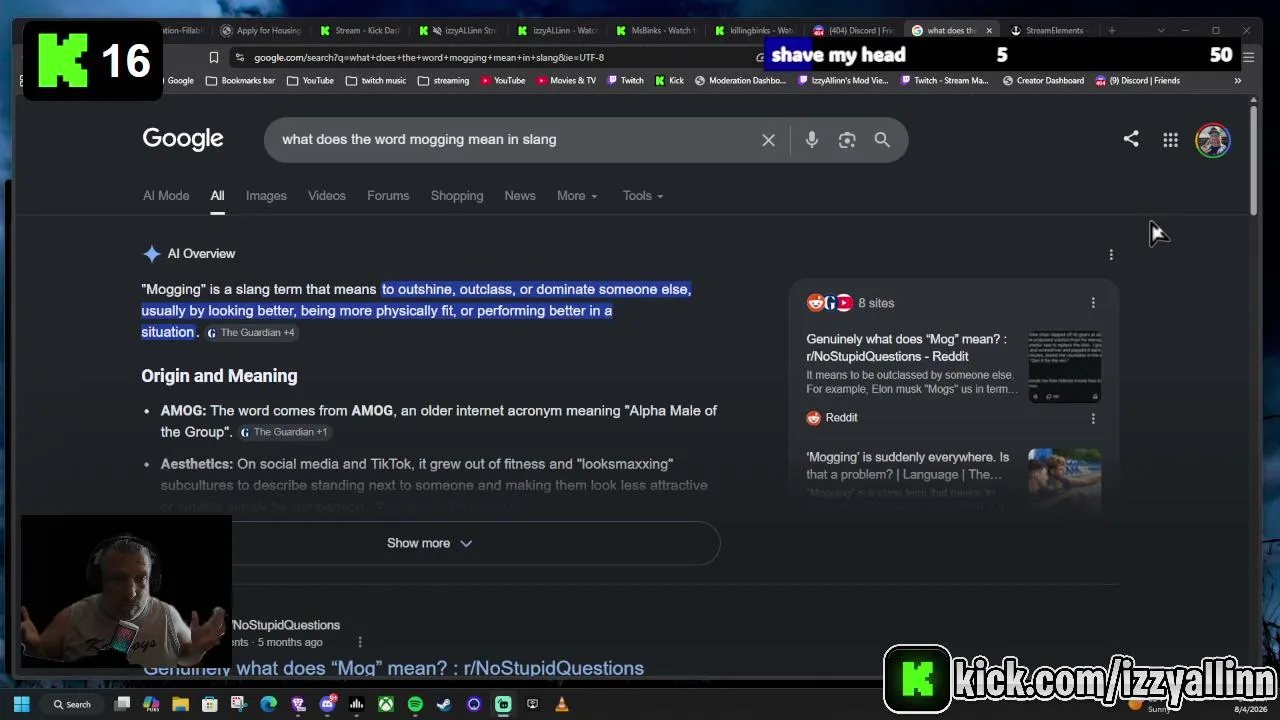
Task: Open the Moderation Dashboard bookmark
Action: 740,81
